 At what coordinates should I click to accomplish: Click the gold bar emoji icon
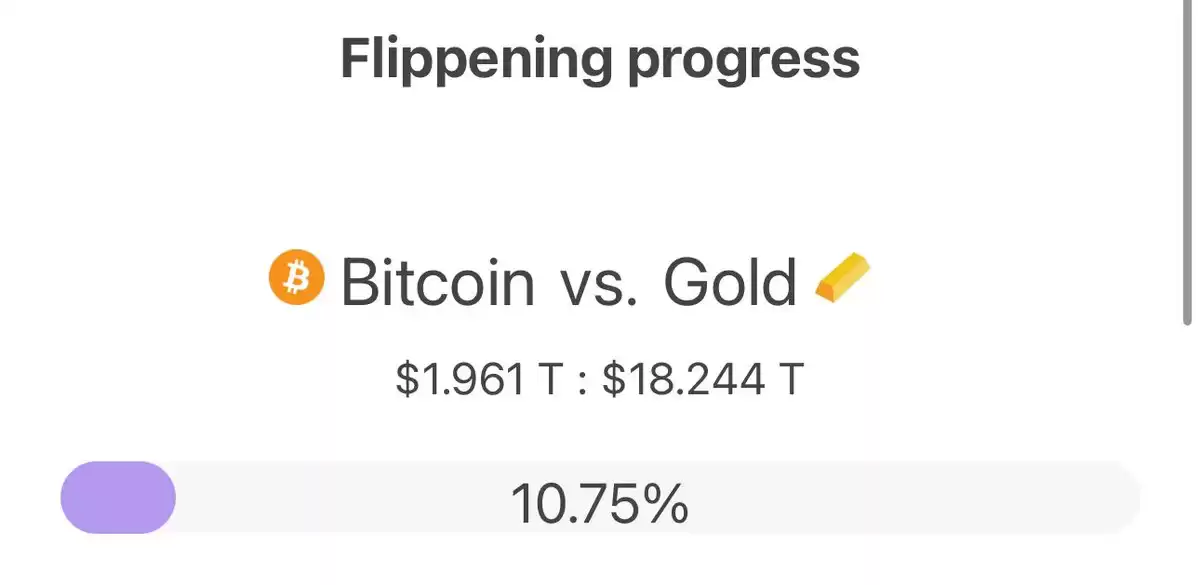pyautogui.click(x=843, y=277)
